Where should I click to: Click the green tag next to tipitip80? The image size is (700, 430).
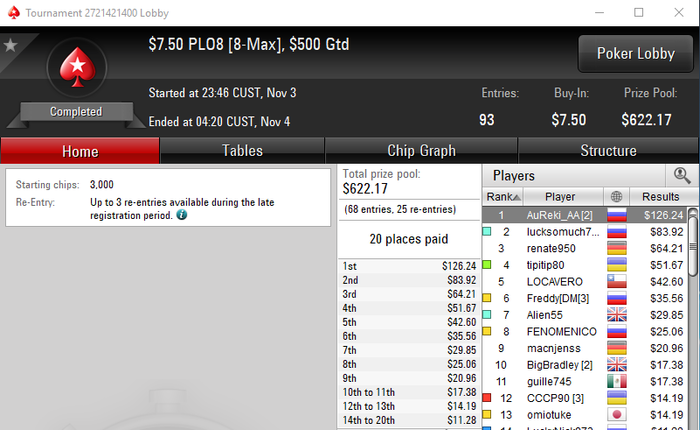click(x=487, y=265)
